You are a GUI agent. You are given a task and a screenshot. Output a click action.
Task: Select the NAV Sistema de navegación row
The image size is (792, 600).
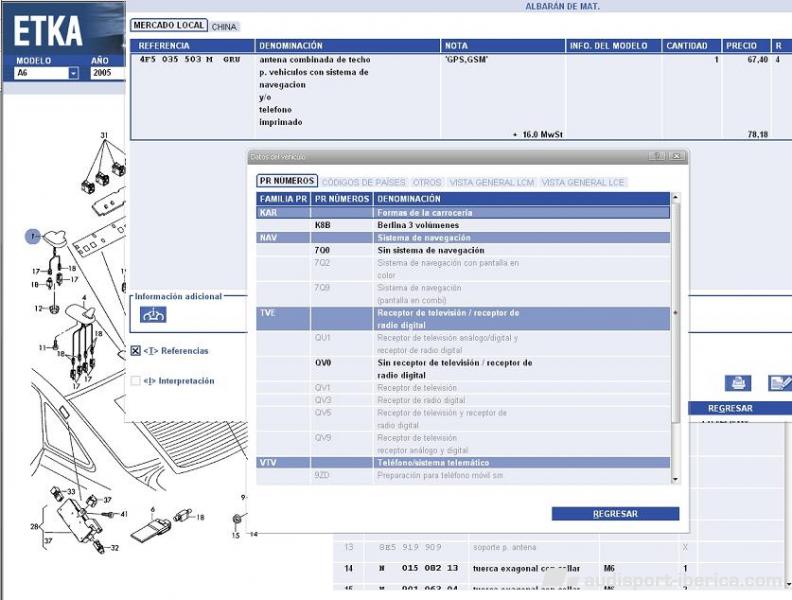point(463,237)
